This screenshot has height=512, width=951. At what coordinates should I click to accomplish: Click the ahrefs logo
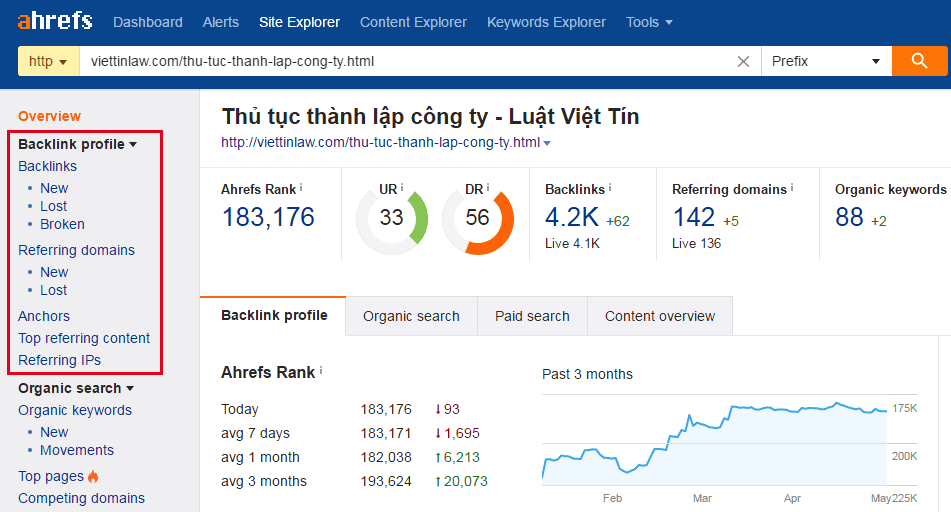coord(55,21)
